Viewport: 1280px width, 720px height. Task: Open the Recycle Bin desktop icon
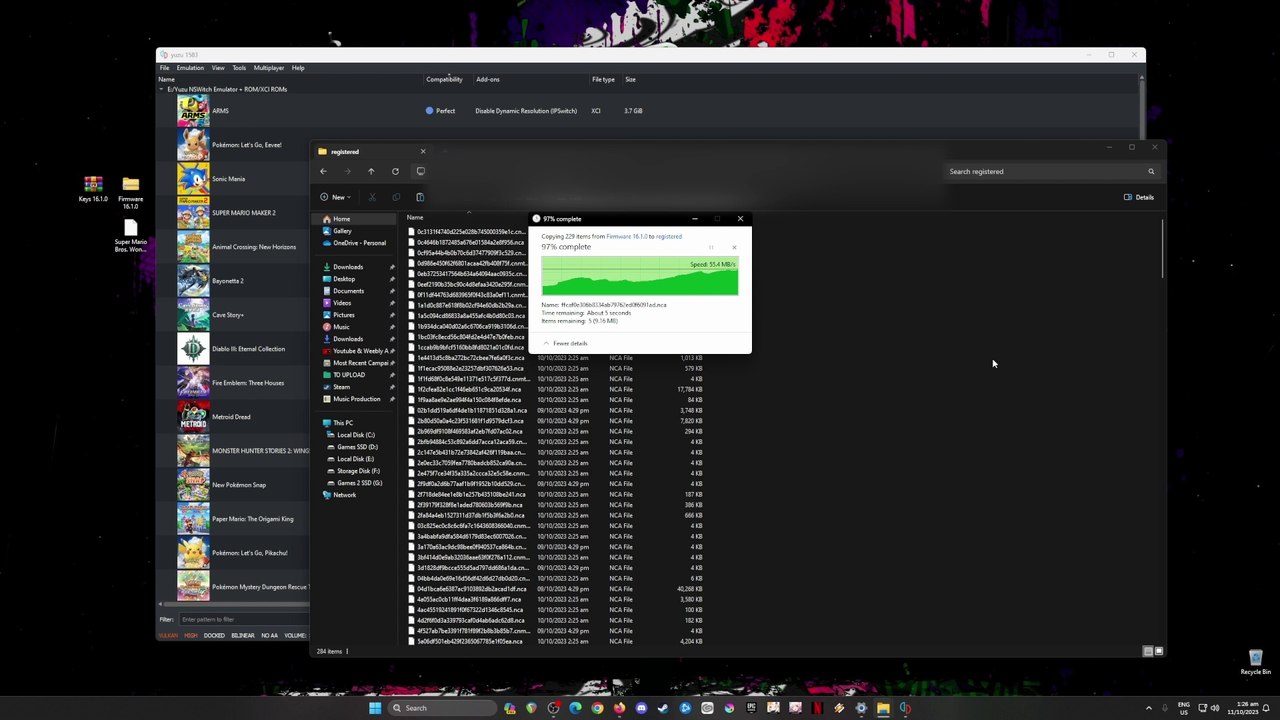click(1255, 662)
